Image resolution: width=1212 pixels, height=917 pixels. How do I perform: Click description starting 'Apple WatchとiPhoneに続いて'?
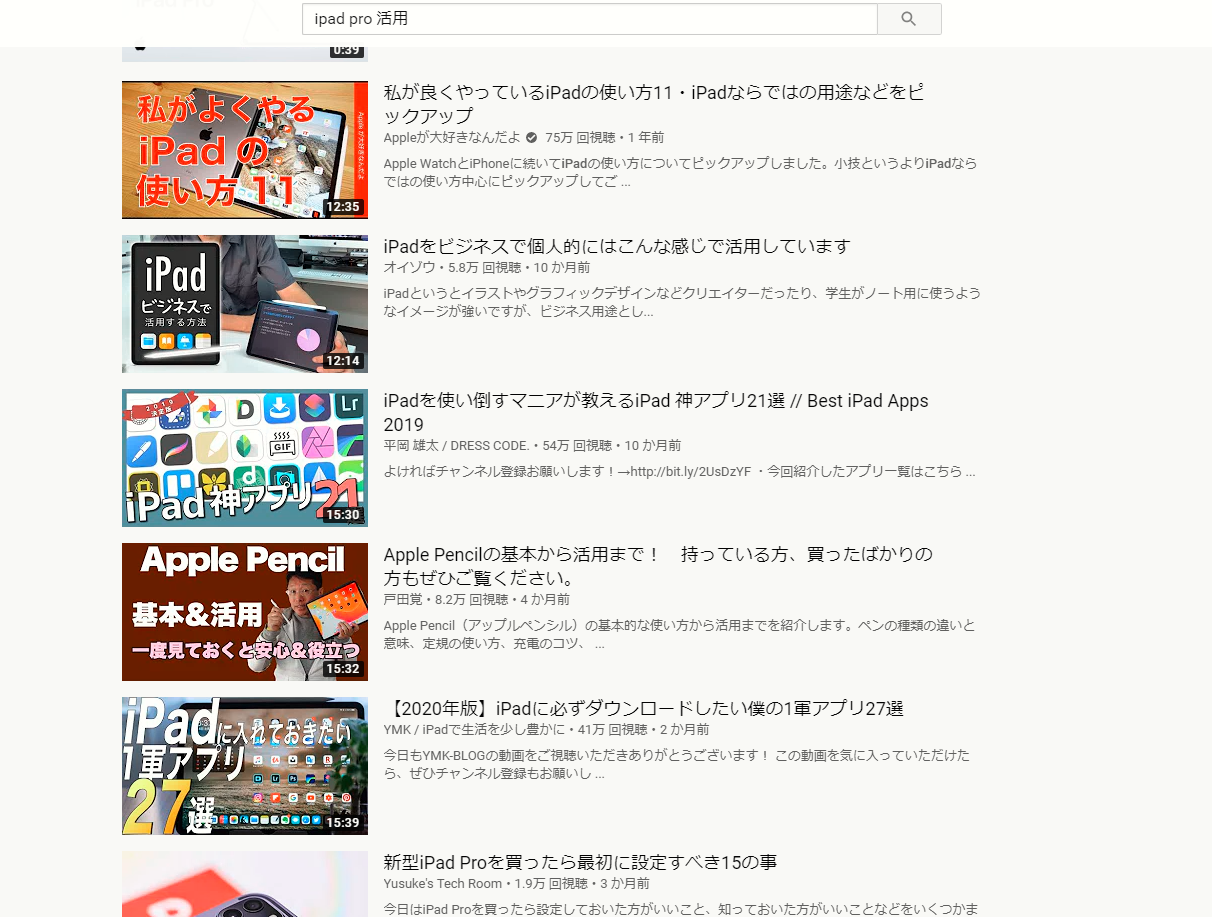[x=681, y=172]
